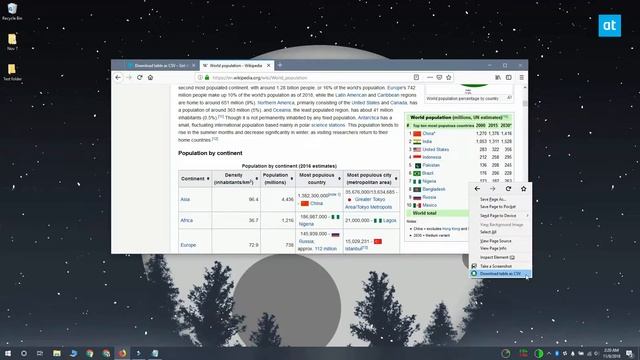Image resolution: width=640 pixels, height=360 pixels.
Task: Click Firefox icon on taskbar
Action: (x=122, y=353)
